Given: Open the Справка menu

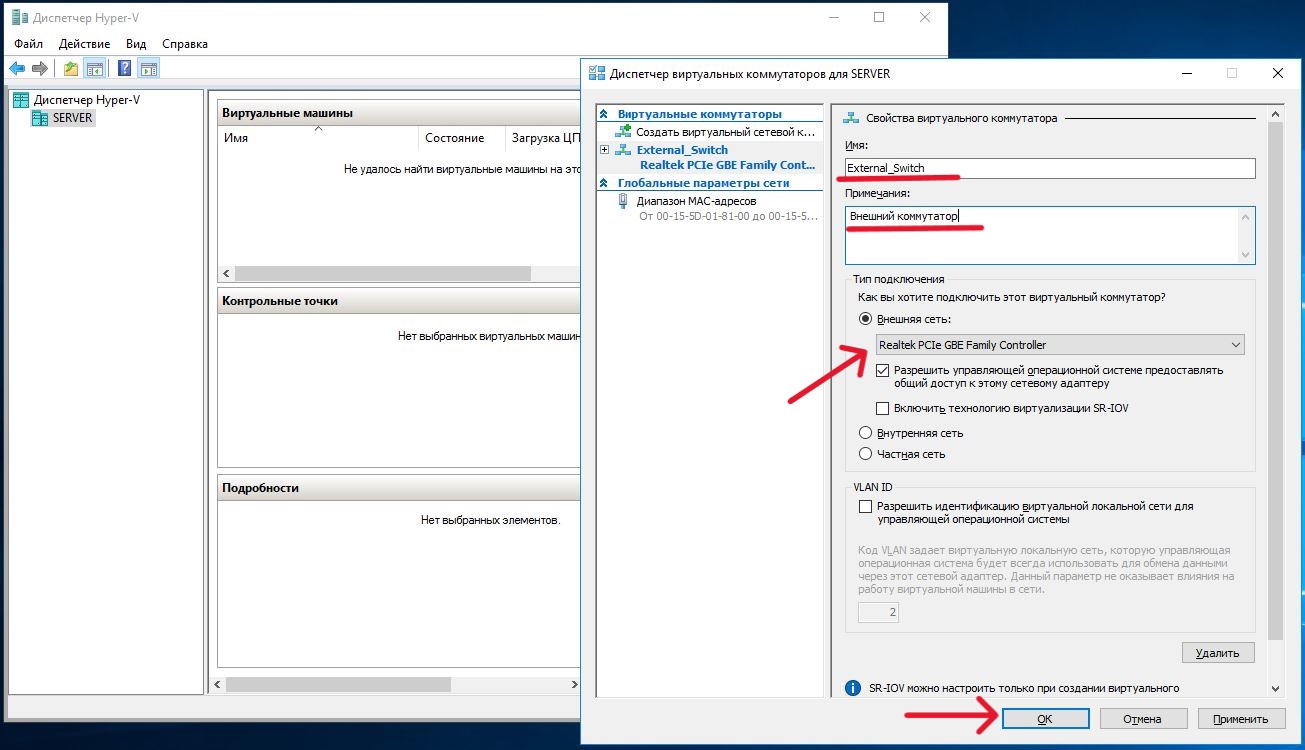Looking at the screenshot, I should click(184, 44).
